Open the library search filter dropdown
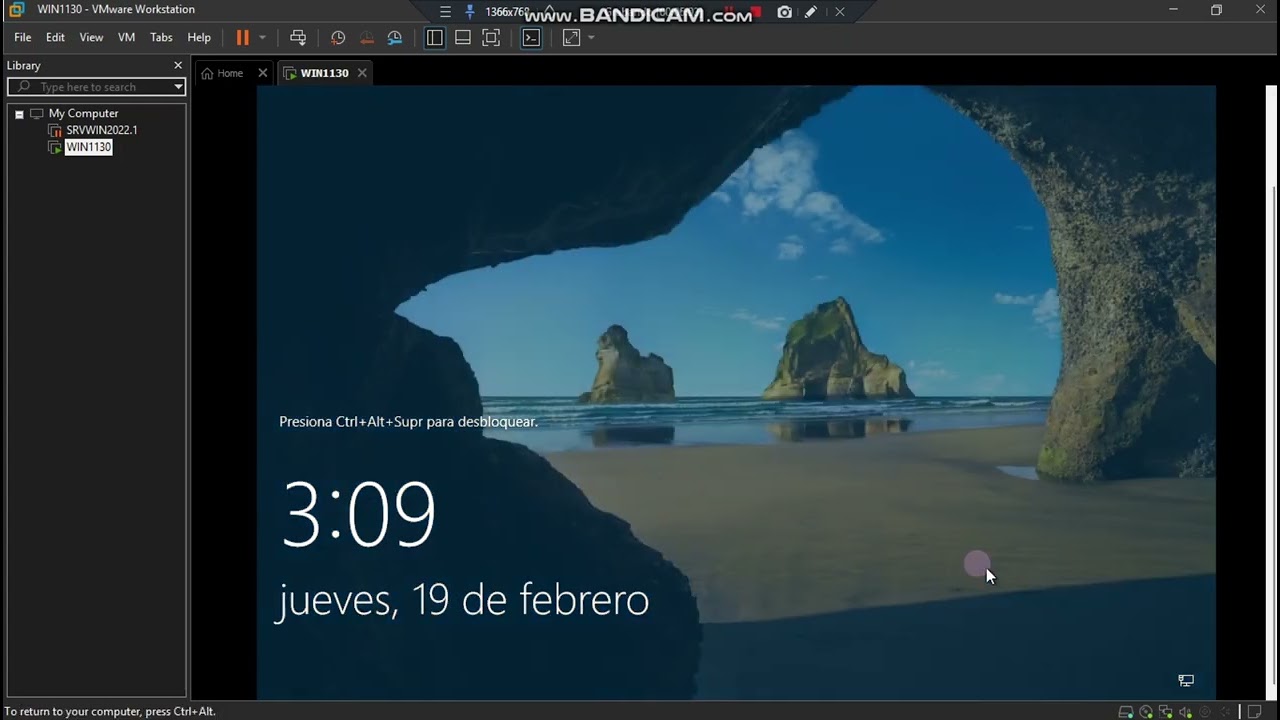 point(178,87)
